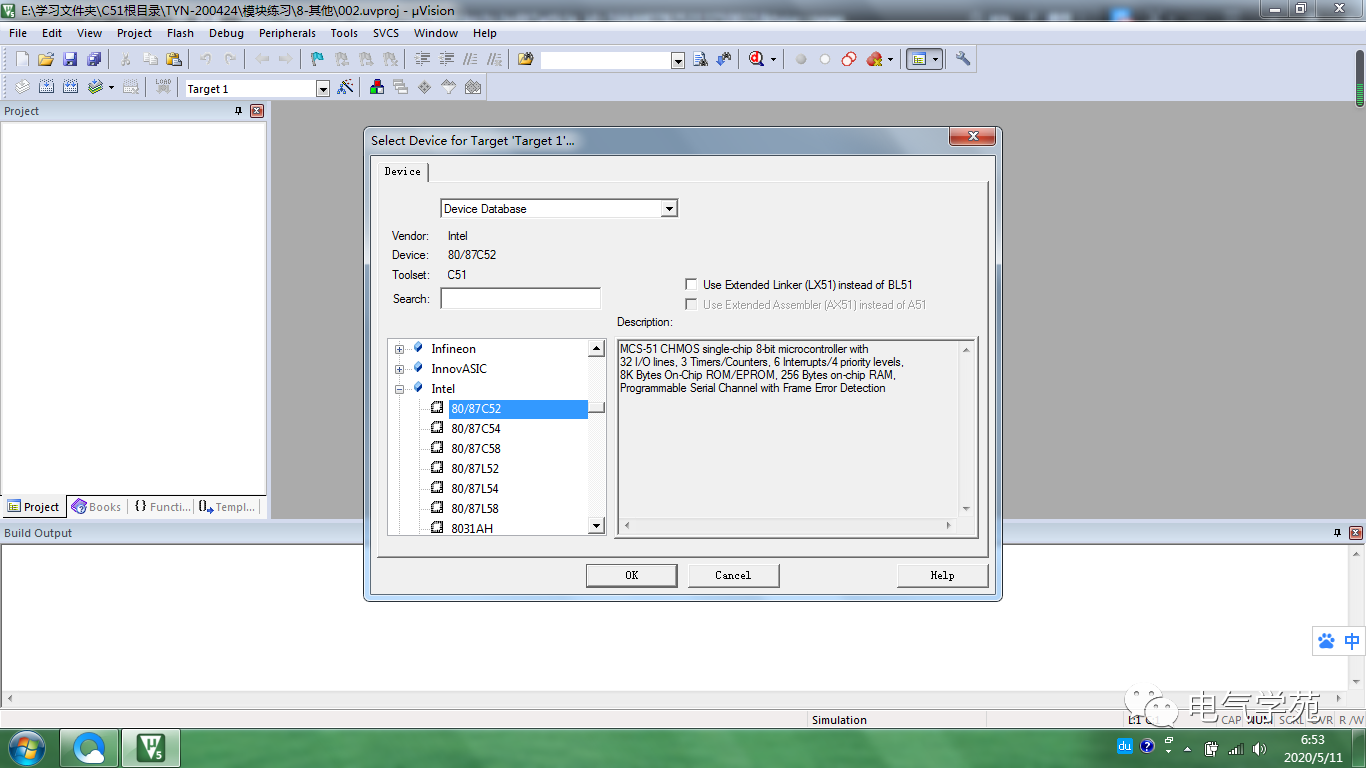
Task: Open the Flash menu
Action: click(180, 33)
